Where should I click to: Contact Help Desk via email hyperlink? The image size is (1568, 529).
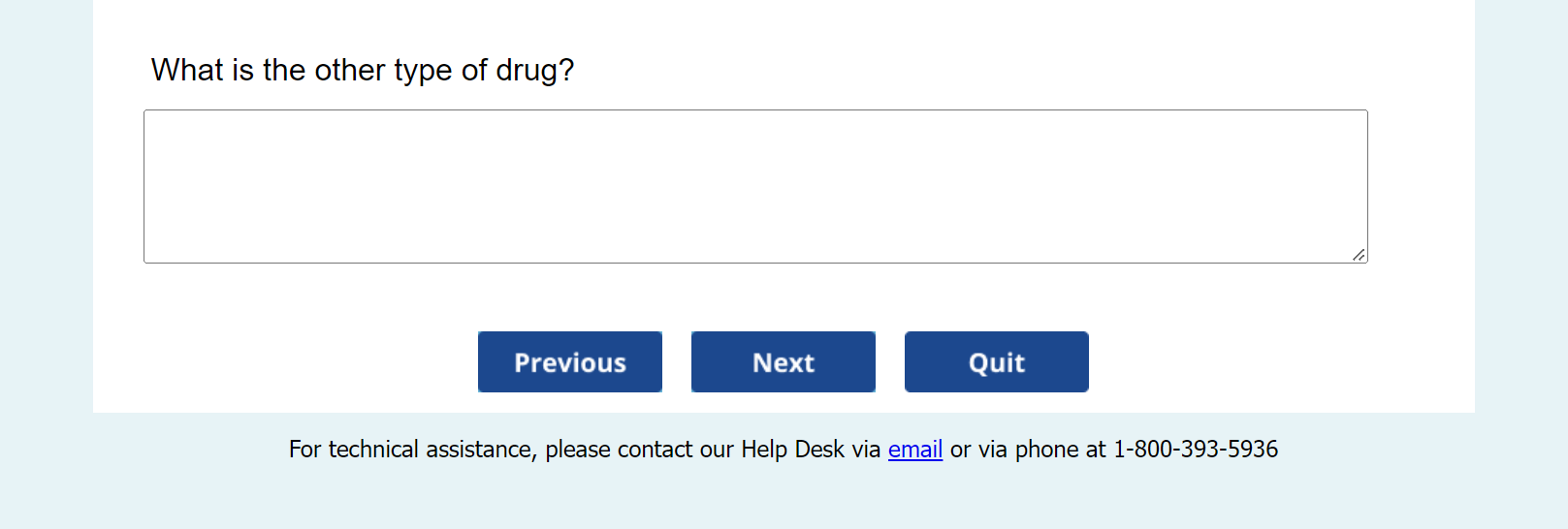(x=914, y=450)
